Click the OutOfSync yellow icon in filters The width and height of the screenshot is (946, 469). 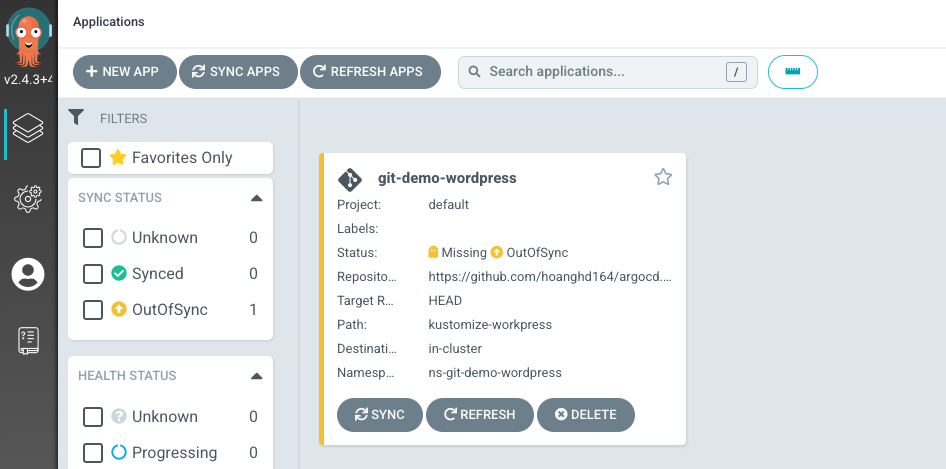click(119, 310)
